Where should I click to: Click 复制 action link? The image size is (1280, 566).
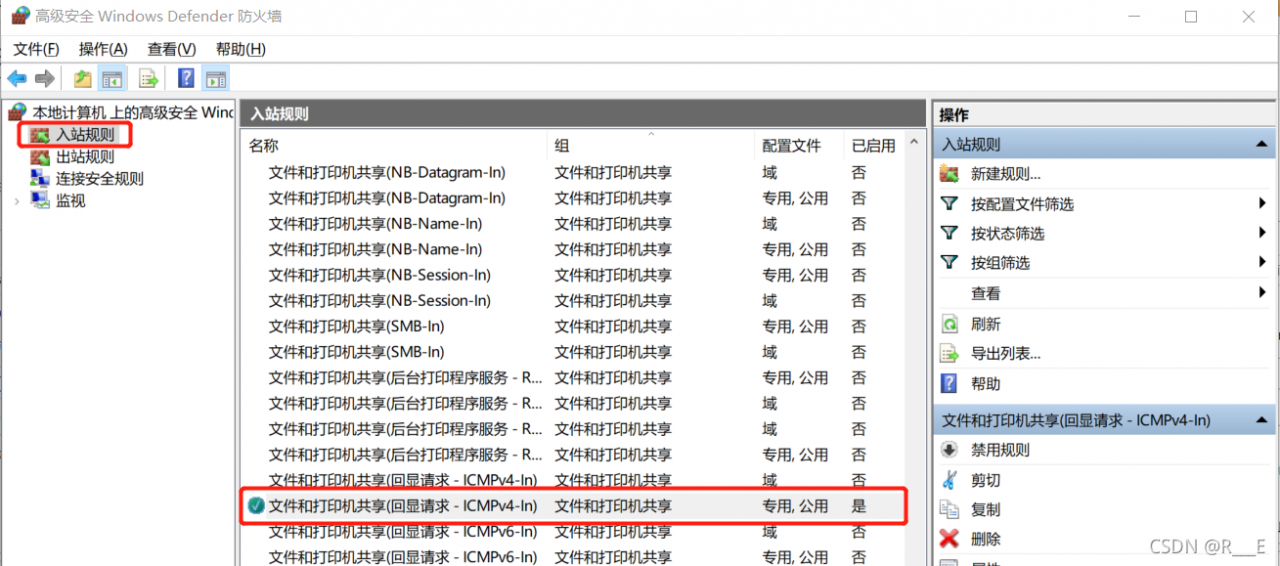click(986, 509)
